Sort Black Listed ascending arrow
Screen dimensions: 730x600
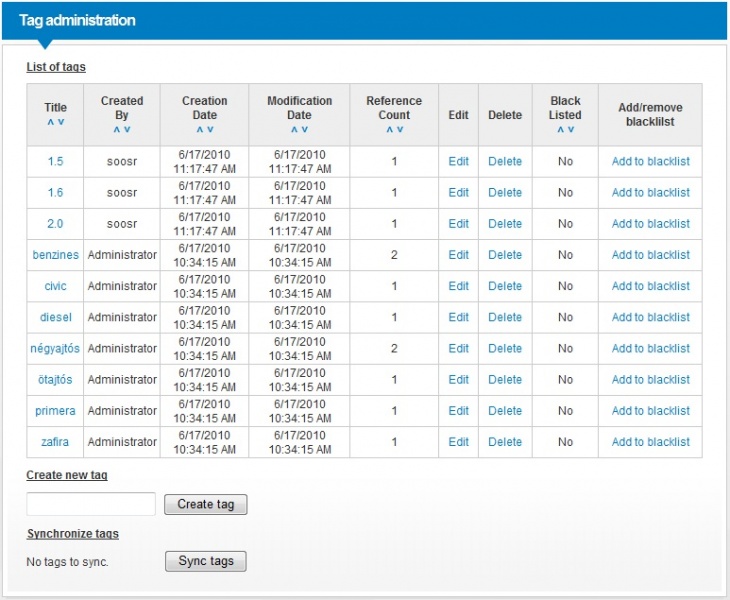tap(561, 130)
